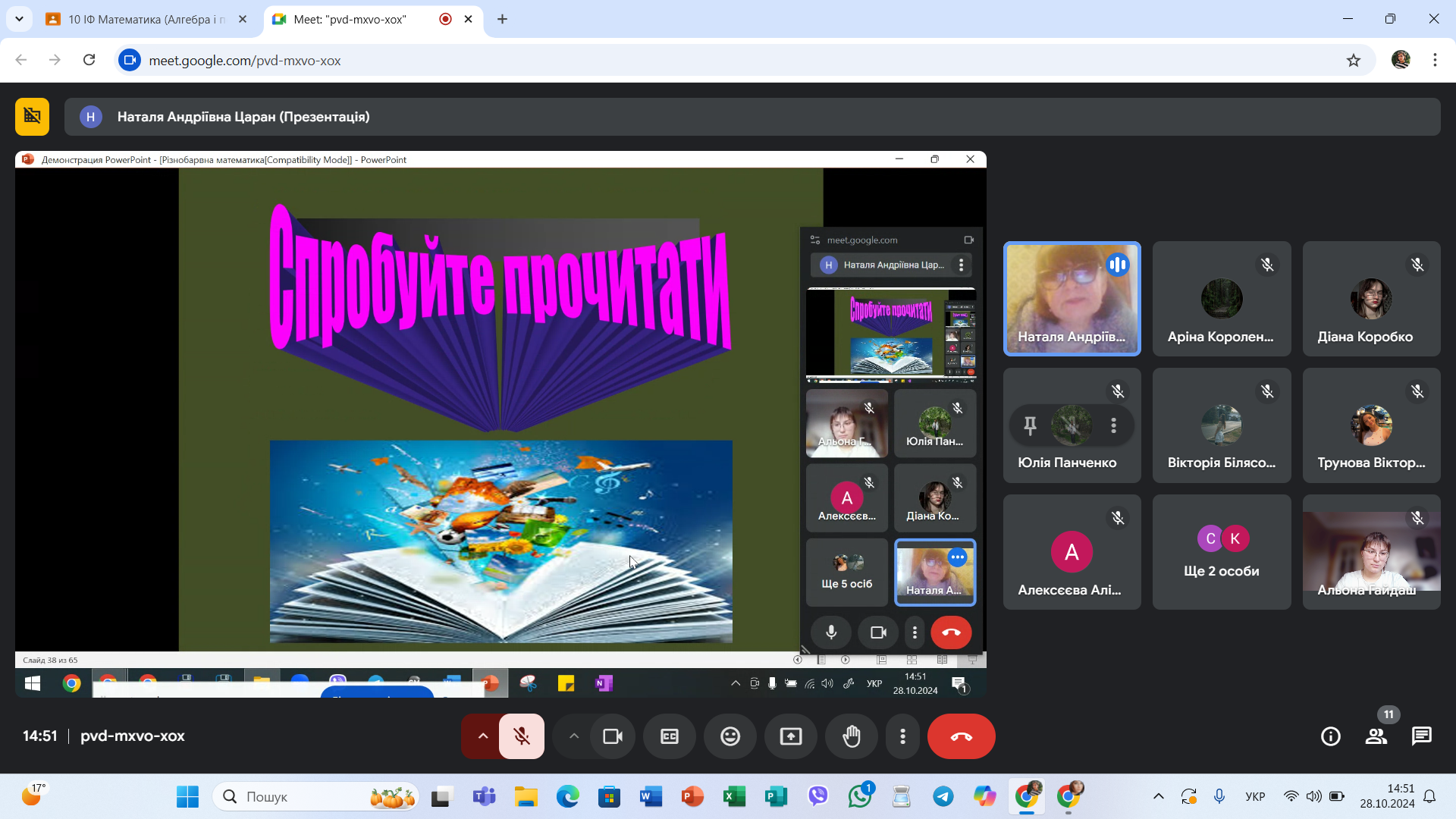The width and height of the screenshot is (1456, 819).
Task: Open more options three-dot menu
Action: click(x=902, y=736)
